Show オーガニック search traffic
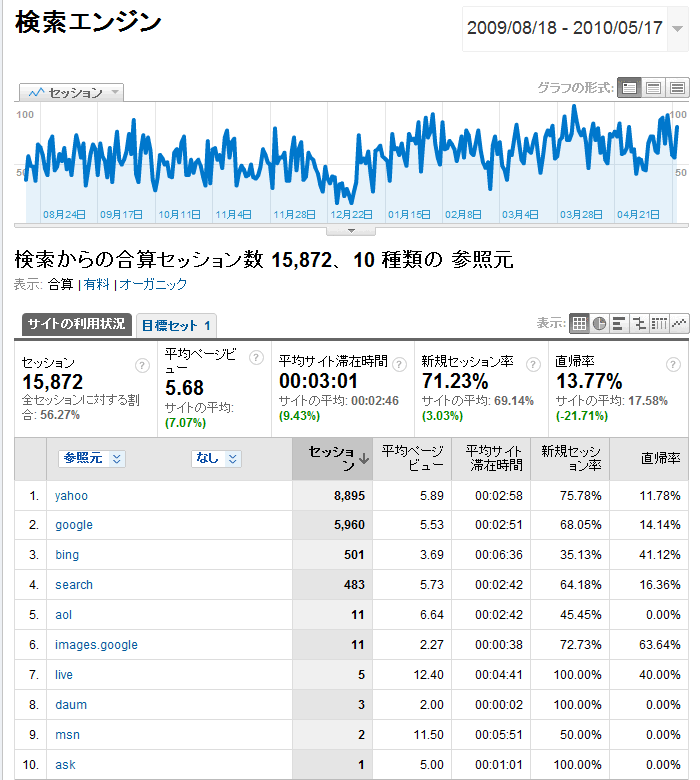Image resolution: width=700 pixels, height=780 pixels. (153, 285)
